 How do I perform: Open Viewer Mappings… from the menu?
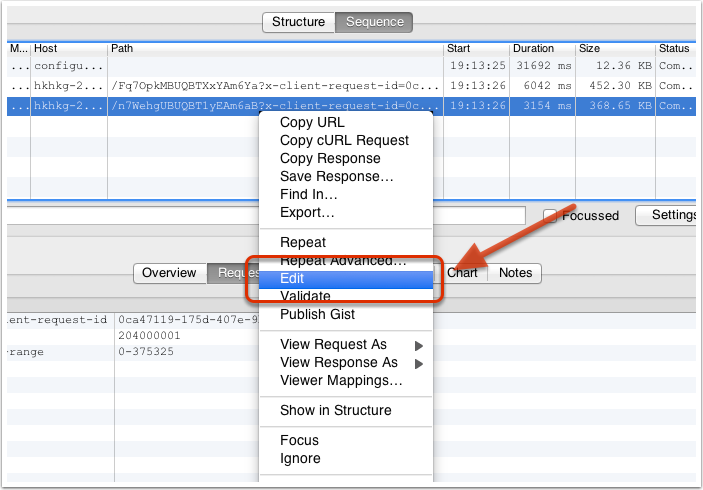(341, 380)
